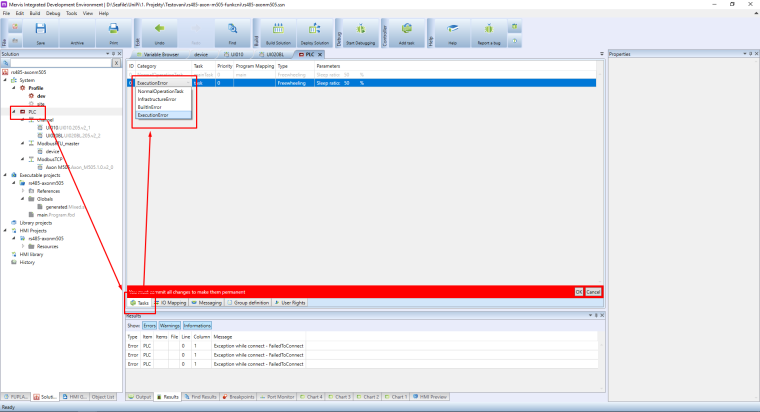Click the Print toolbar icon
The image size is (760, 412).
pyautogui.click(x=113, y=32)
